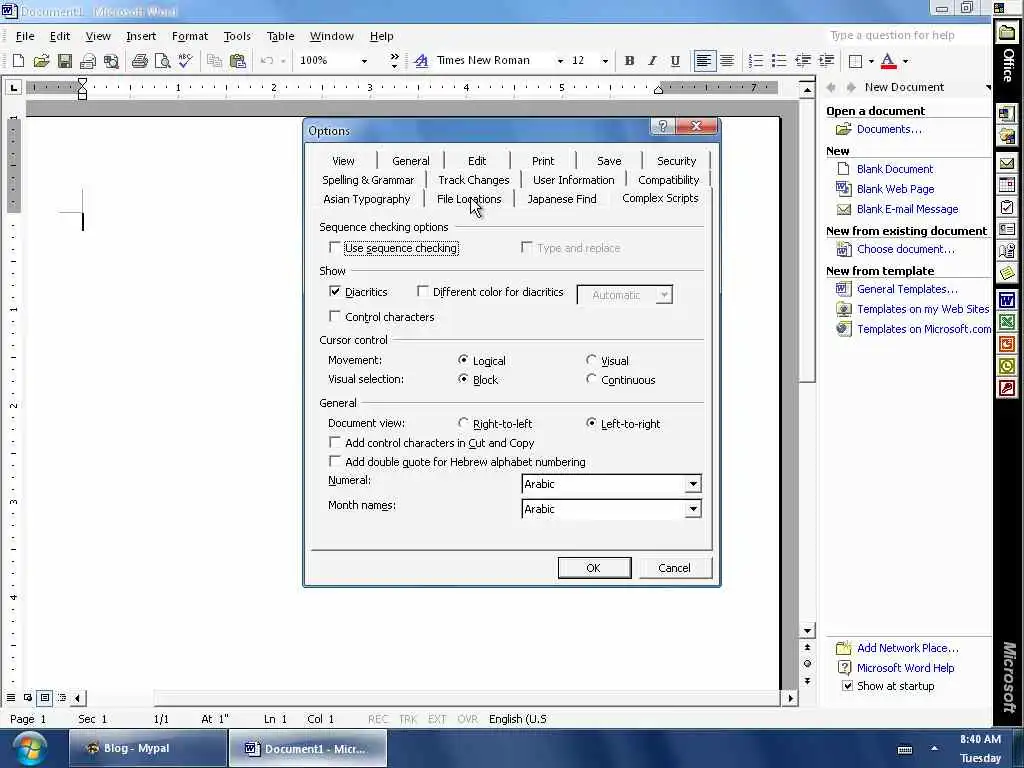Open the New Document task pane menu arrow

click(x=987, y=87)
